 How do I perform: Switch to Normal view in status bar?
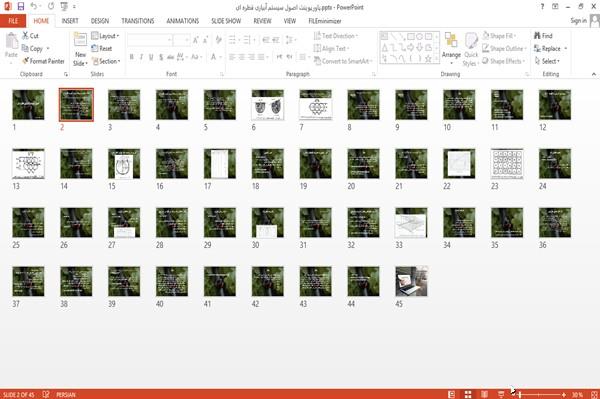(452, 394)
